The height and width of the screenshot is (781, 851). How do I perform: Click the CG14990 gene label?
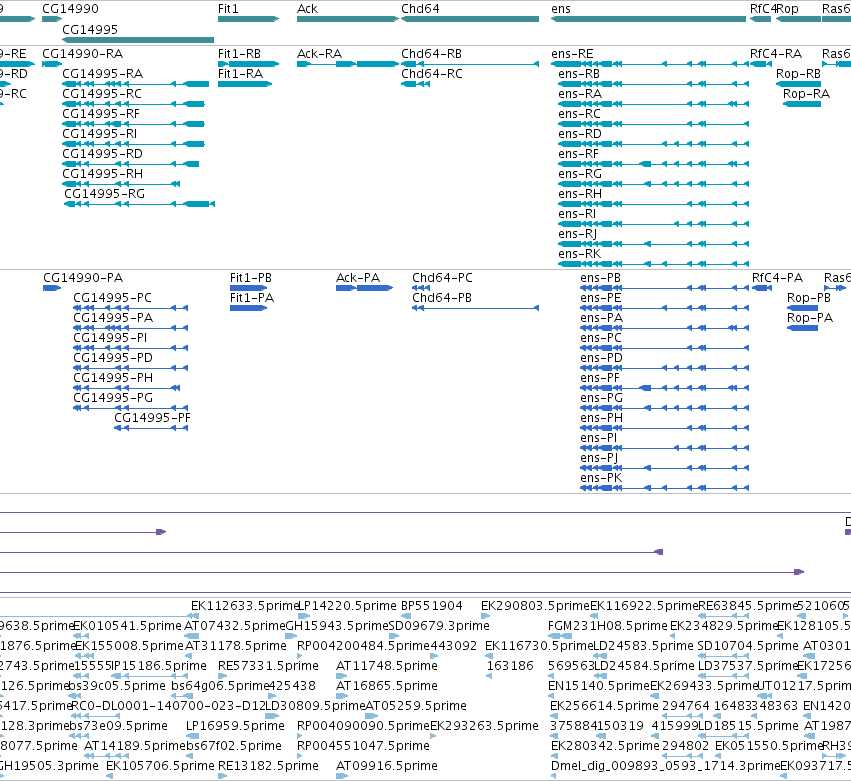tap(71, 9)
